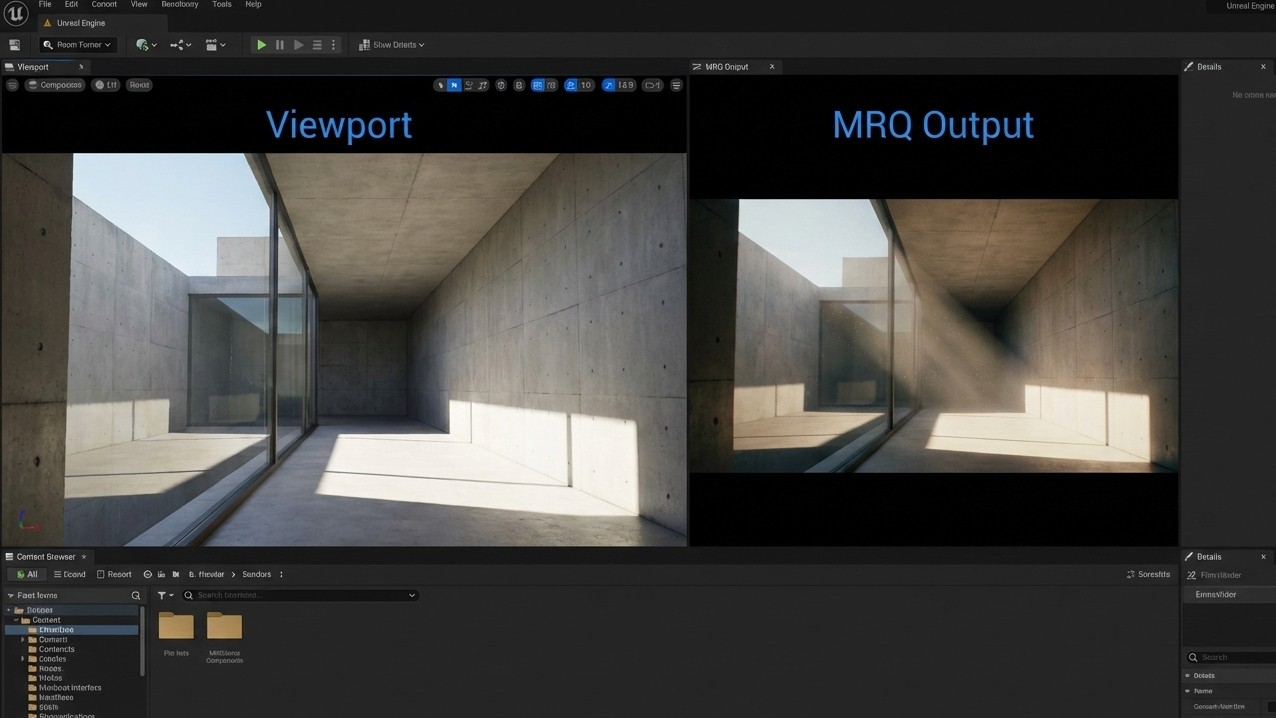Click the play options three-dot icon
Image resolution: width=1276 pixels, height=718 pixels.
pos(334,45)
